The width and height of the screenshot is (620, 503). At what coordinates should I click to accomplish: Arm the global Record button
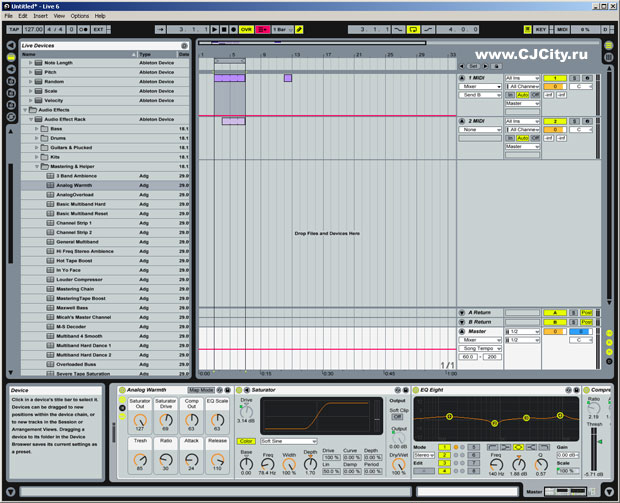(233, 29)
